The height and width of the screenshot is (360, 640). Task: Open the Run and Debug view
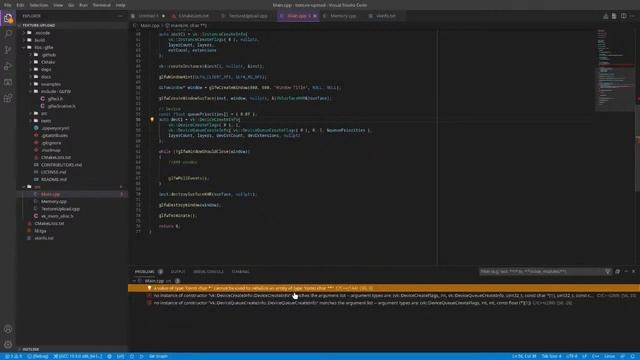pyautogui.click(x=8, y=66)
